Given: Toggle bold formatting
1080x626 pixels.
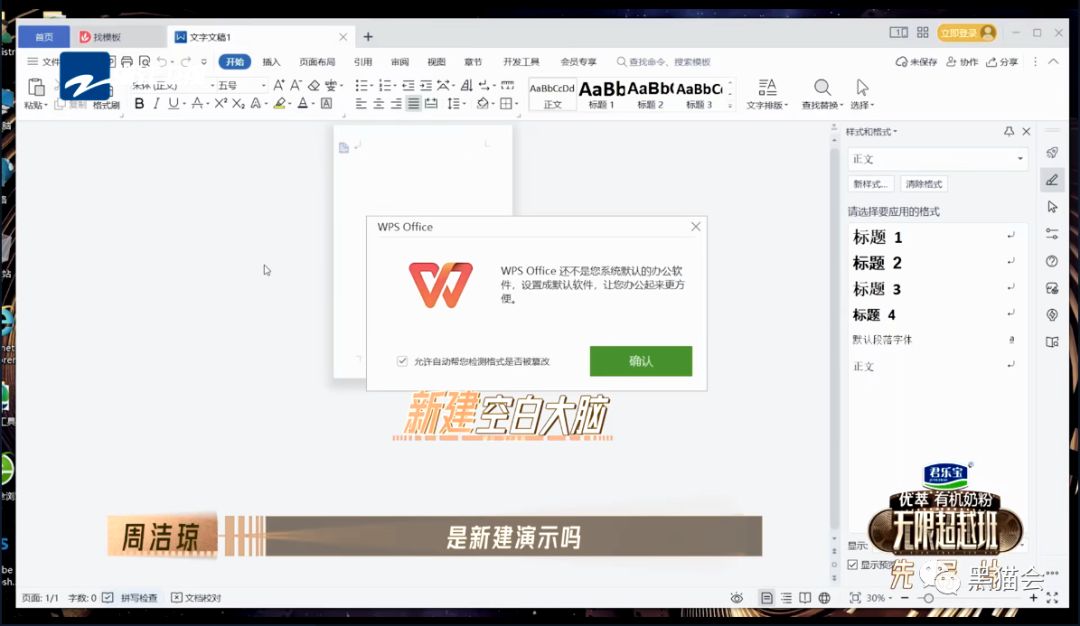Looking at the screenshot, I should click(139, 104).
